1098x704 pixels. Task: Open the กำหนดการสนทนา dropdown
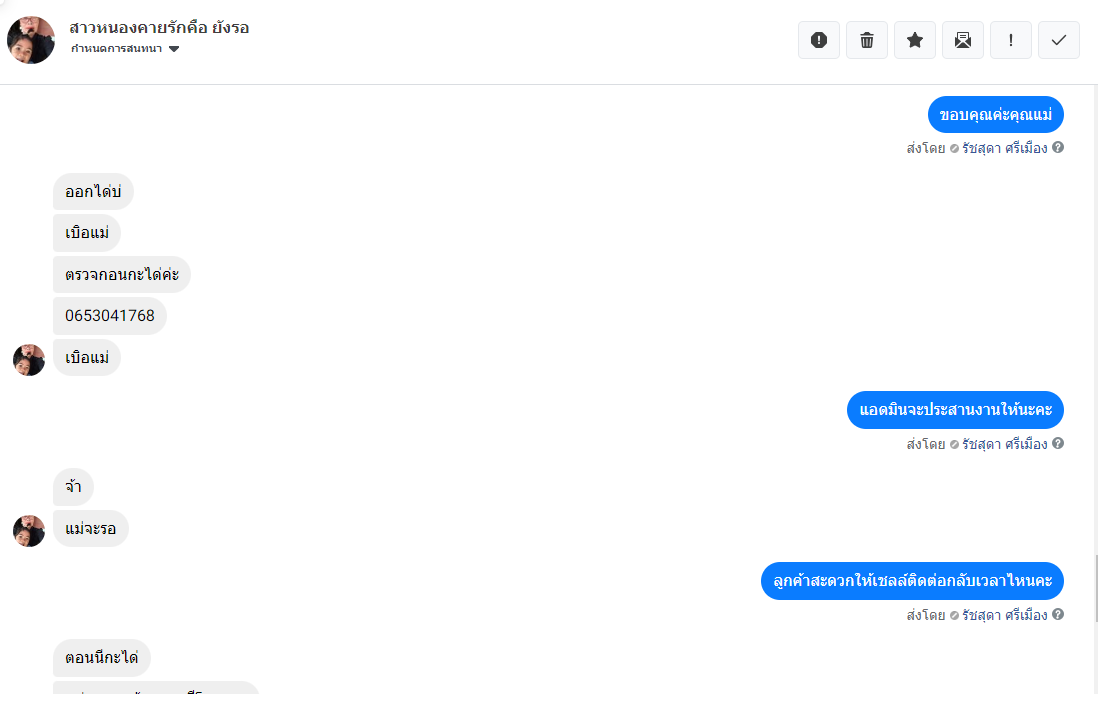(x=125, y=48)
